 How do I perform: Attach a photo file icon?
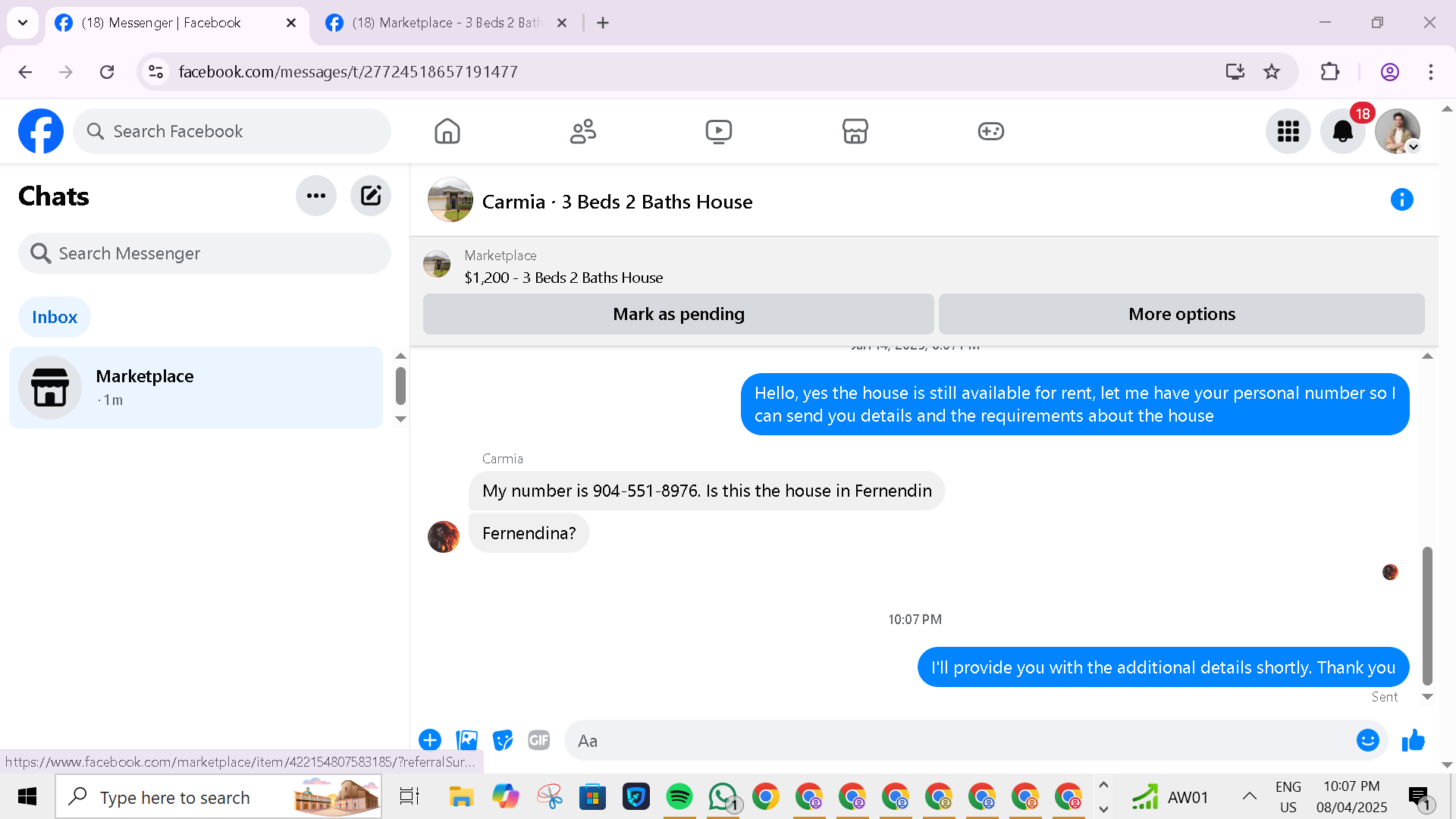pos(466,740)
